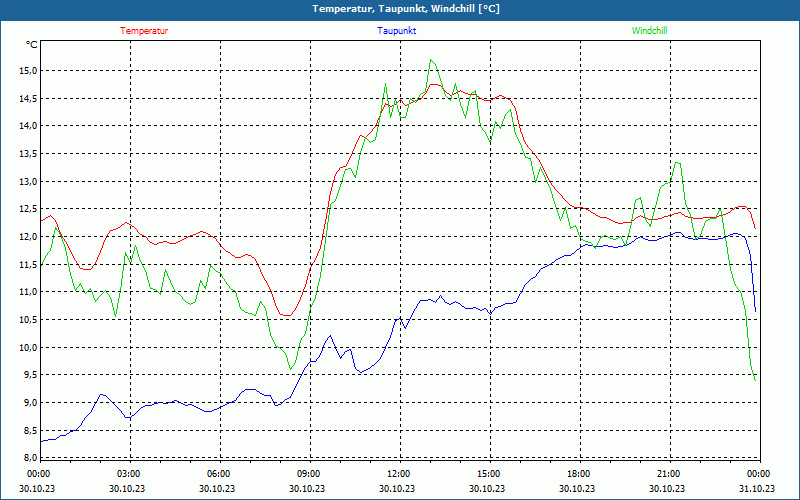
Task: Click the 18:00 time axis label
Action: pos(579,474)
